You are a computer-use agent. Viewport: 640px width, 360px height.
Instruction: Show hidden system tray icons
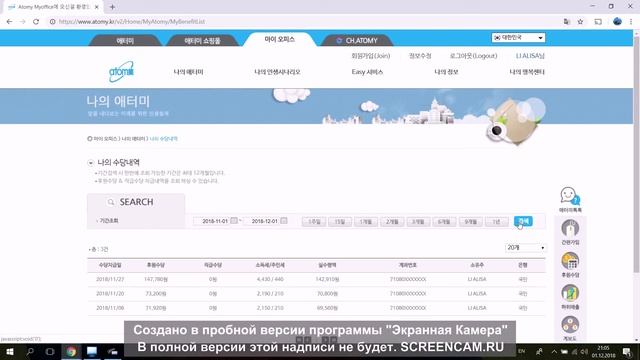click(x=554, y=351)
